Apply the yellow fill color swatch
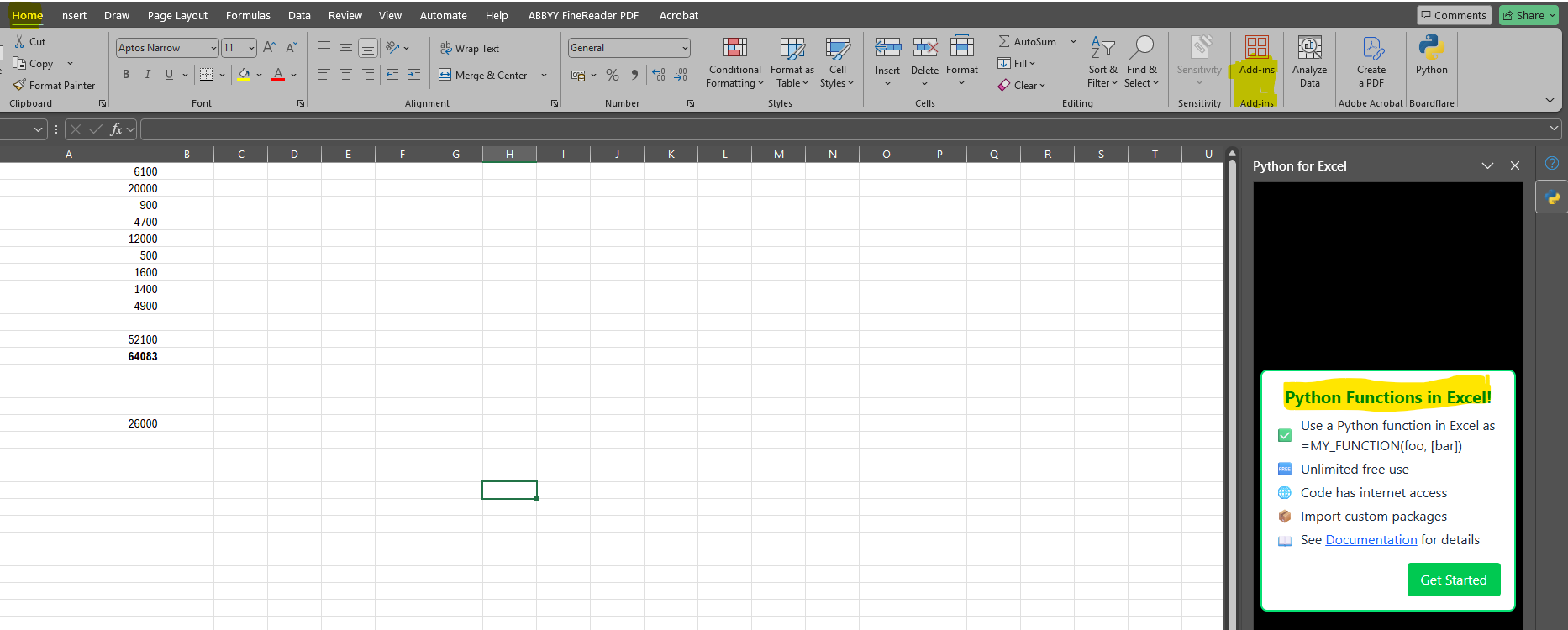The image size is (1568, 630). (244, 75)
